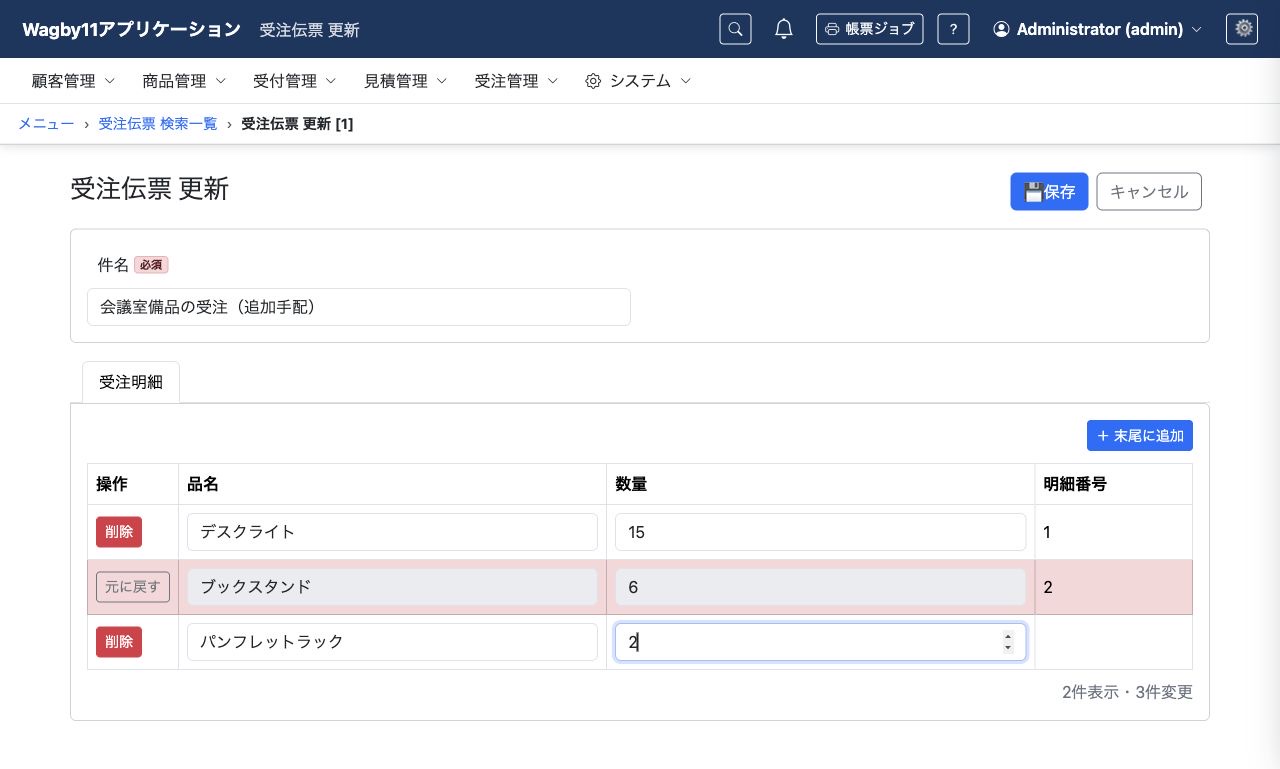
Task: Delete the デスクライト row
Action: tap(119, 532)
